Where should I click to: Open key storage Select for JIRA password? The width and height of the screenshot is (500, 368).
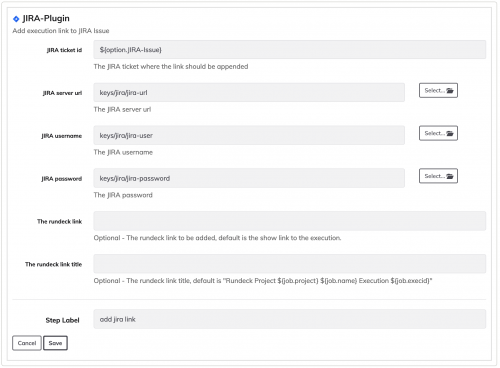click(x=438, y=176)
